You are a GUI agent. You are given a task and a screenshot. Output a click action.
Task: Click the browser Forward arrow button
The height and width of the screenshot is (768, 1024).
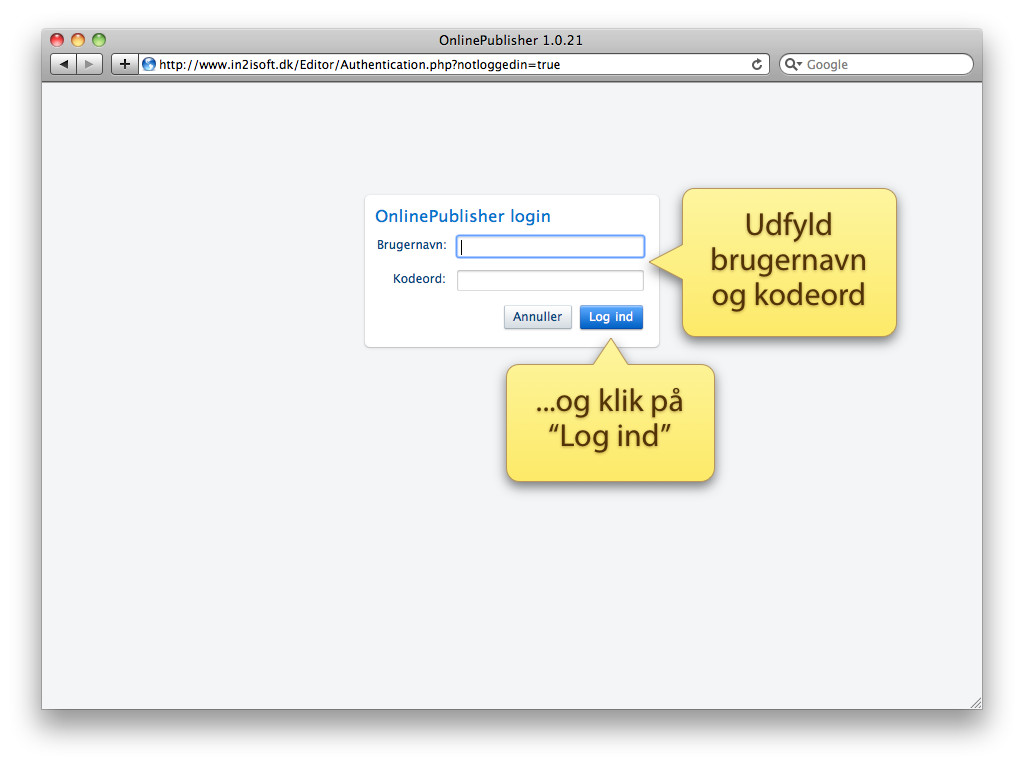click(89, 64)
